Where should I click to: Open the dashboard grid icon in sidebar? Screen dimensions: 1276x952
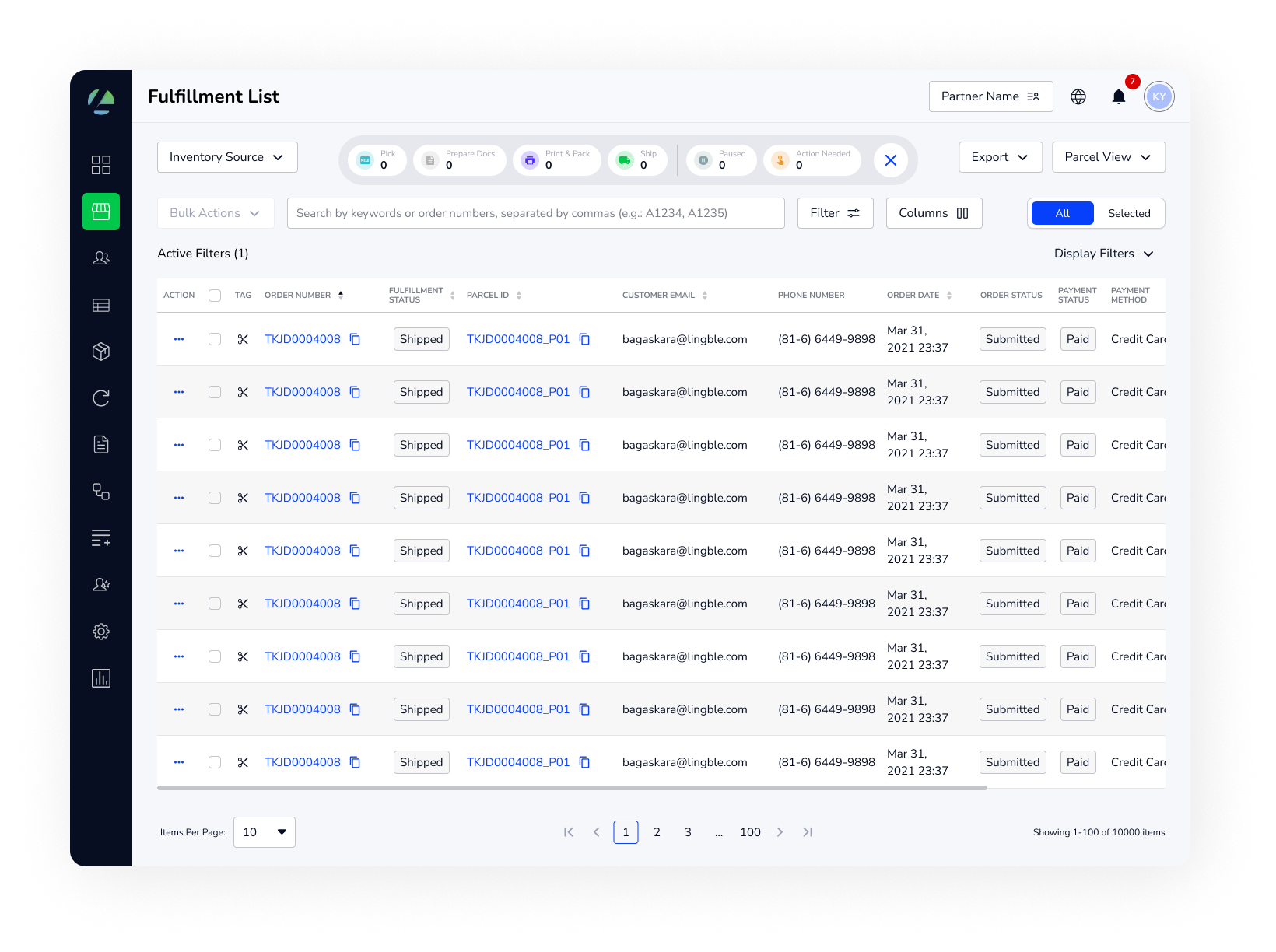tap(101, 165)
